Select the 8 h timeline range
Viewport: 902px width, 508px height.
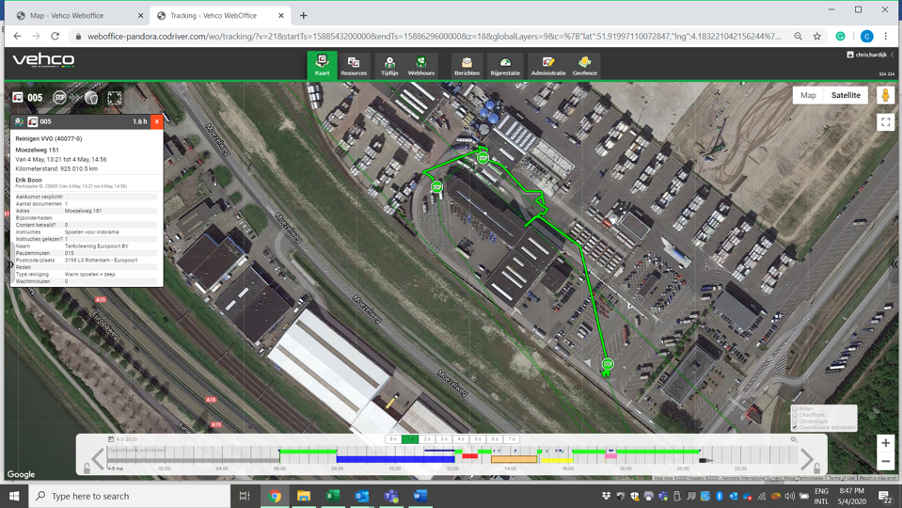pyautogui.click(x=393, y=440)
